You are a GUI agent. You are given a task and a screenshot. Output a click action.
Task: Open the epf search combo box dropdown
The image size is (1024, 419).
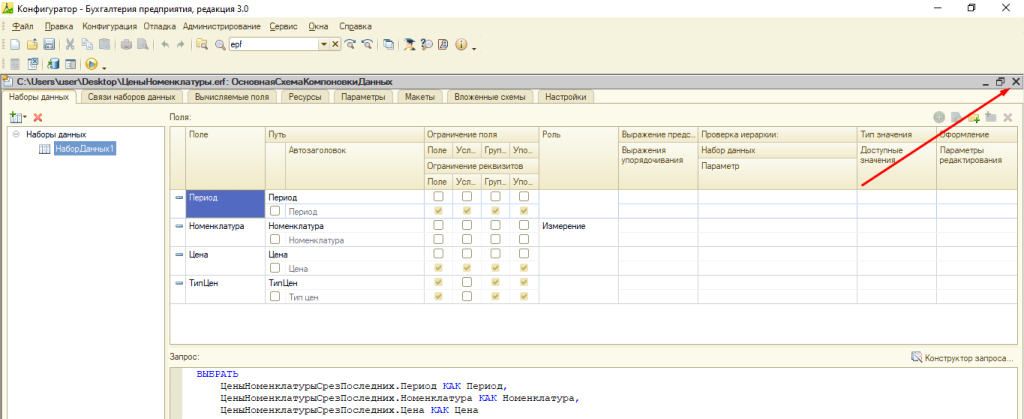[323, 45]
